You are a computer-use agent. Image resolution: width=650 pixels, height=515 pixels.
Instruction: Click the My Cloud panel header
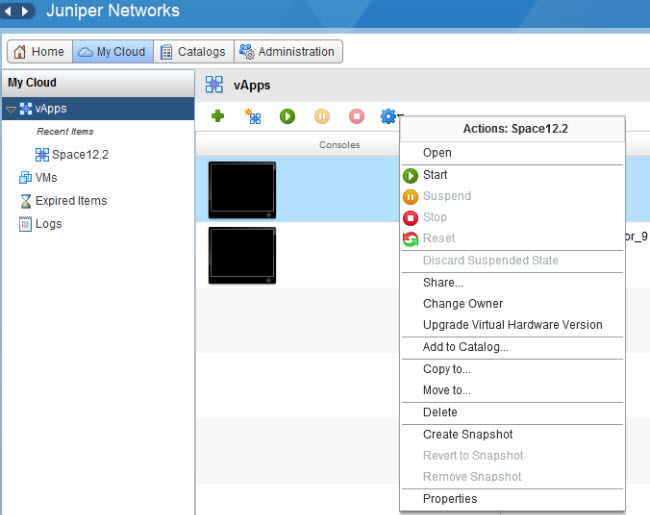tap(98, 83)
